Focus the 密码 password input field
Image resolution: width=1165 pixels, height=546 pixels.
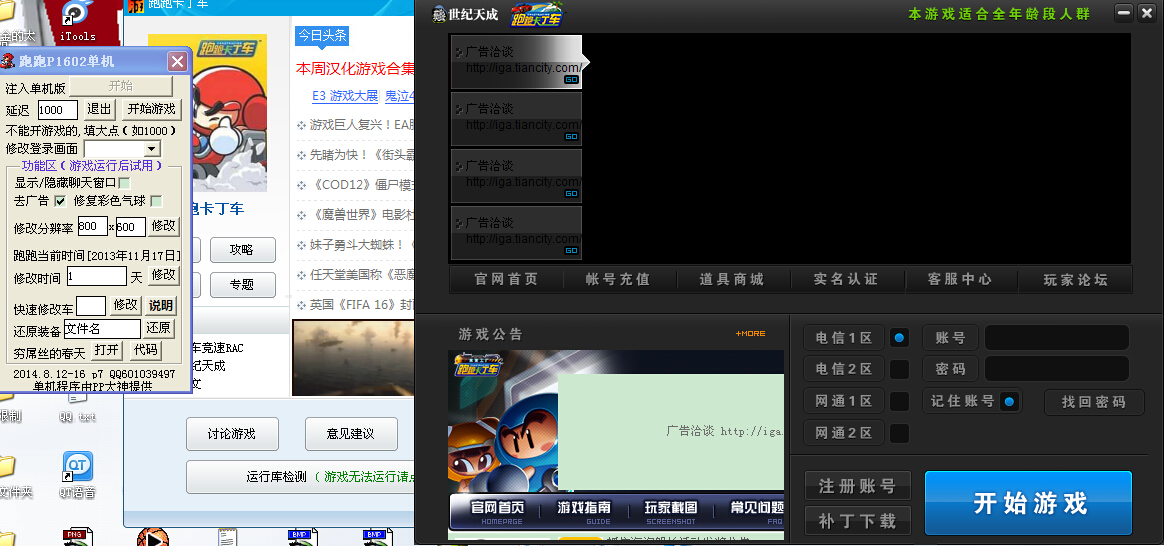[1057, 369]
